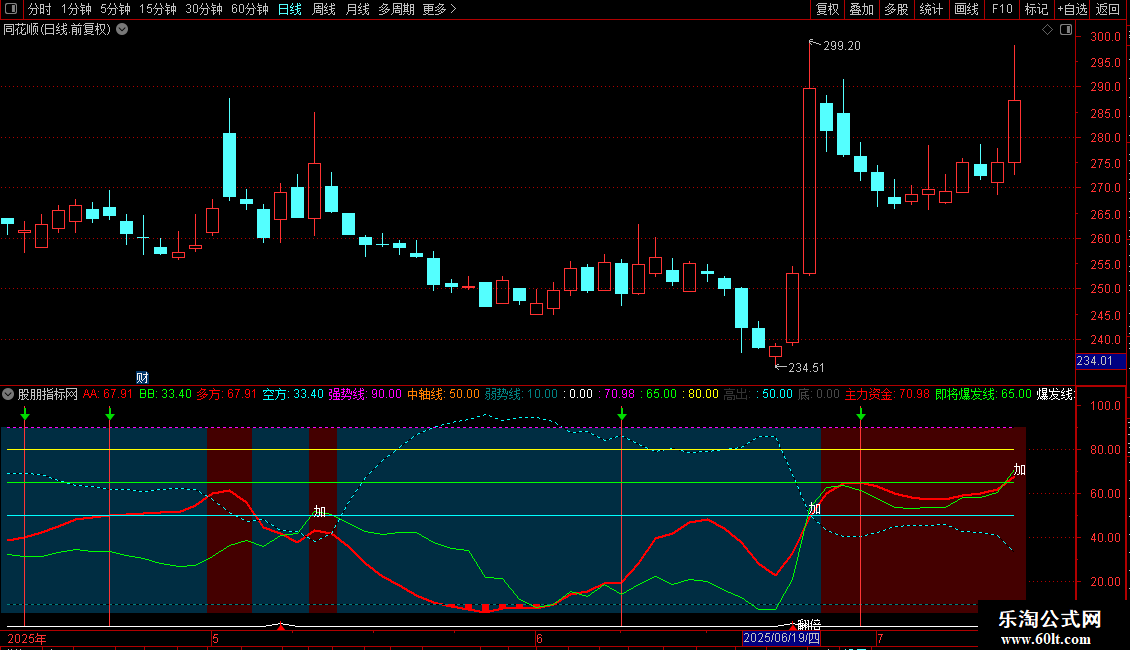Select the 日线 daily tab

point(290,9)
